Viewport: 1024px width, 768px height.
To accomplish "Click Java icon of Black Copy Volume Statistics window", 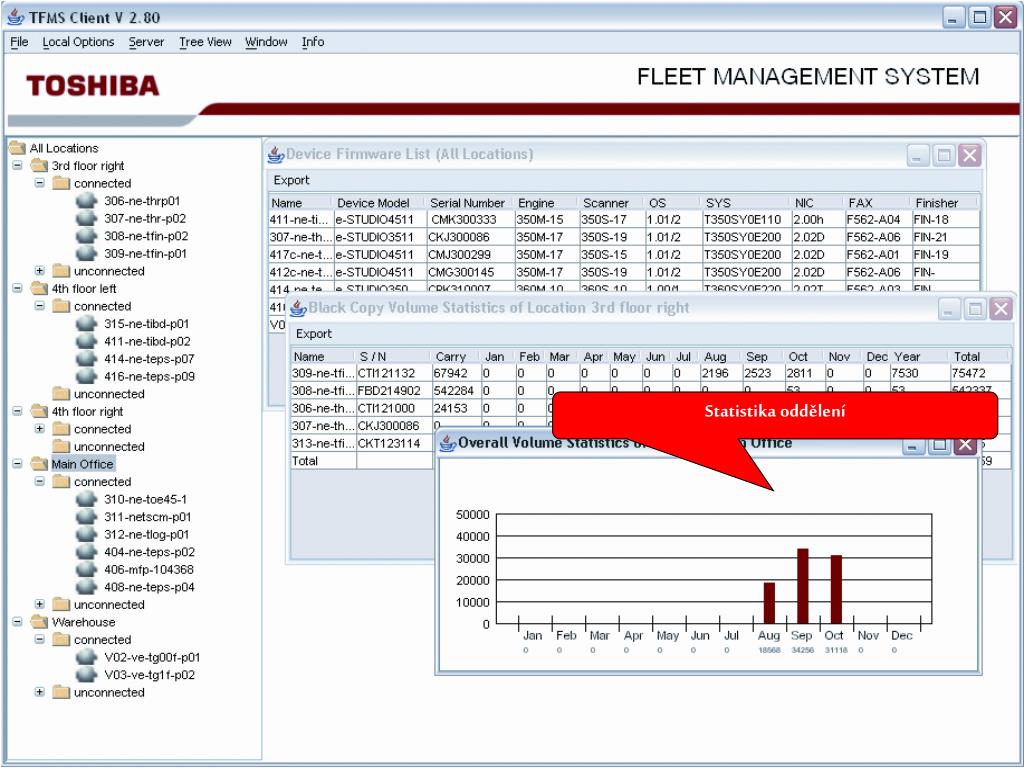I will pyautogui.click(x=298, y=308).
